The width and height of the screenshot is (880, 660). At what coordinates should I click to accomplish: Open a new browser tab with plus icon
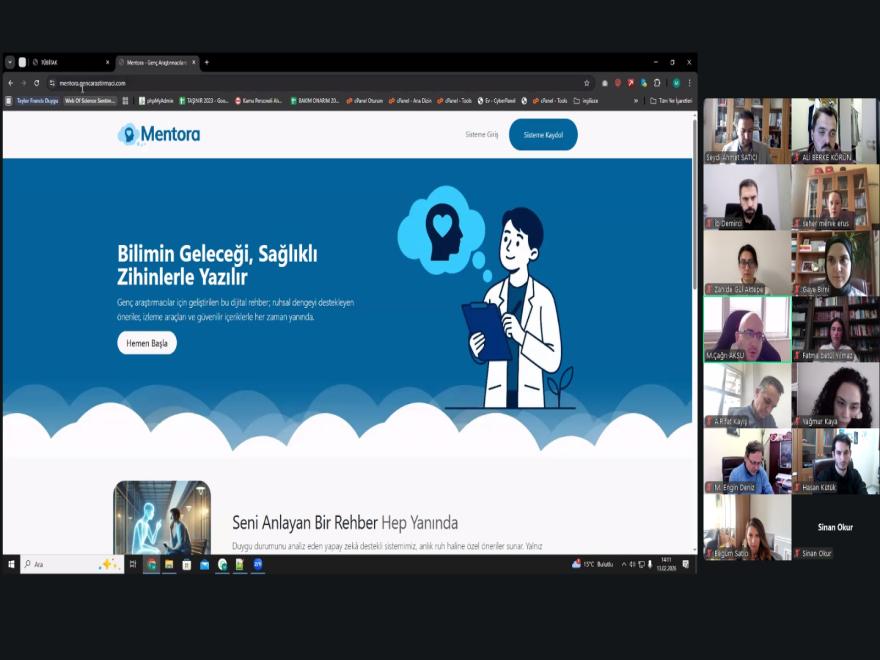(x=207, y=62)
